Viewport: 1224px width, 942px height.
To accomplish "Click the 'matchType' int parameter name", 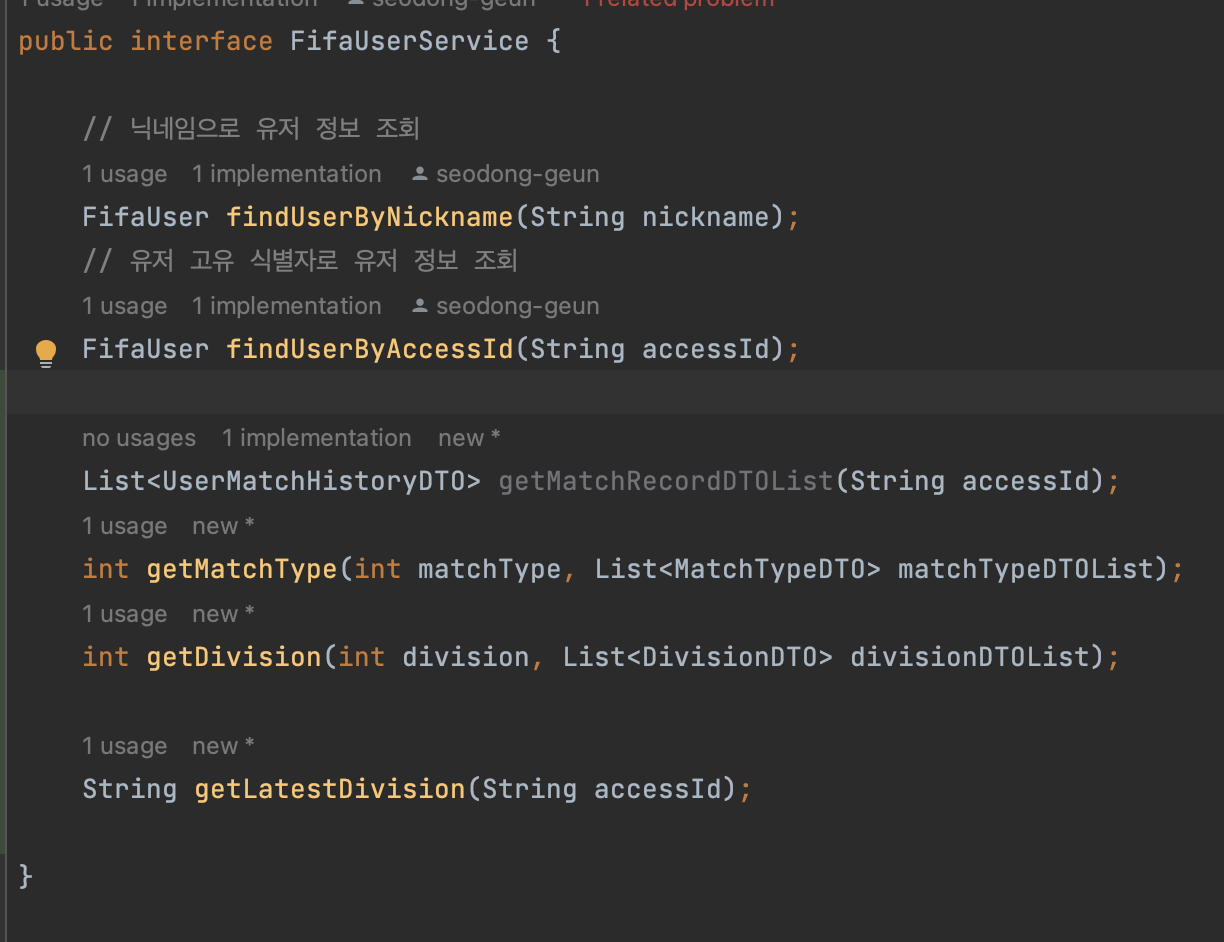I will tap(490, 569).
